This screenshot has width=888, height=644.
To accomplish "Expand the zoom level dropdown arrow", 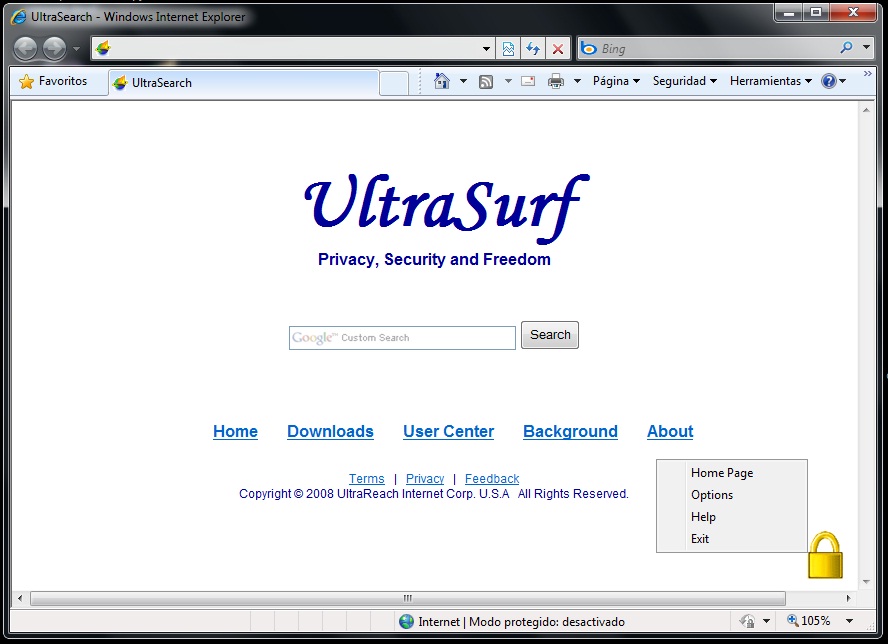I will point(849,621).
